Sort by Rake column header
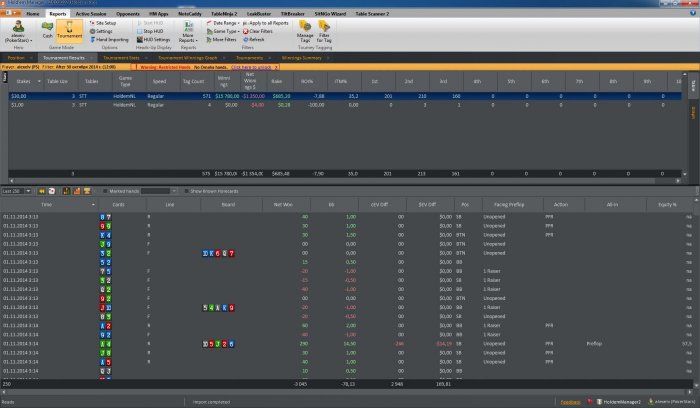This screenshot has width=700, height=408. click(x=276, y=81)
